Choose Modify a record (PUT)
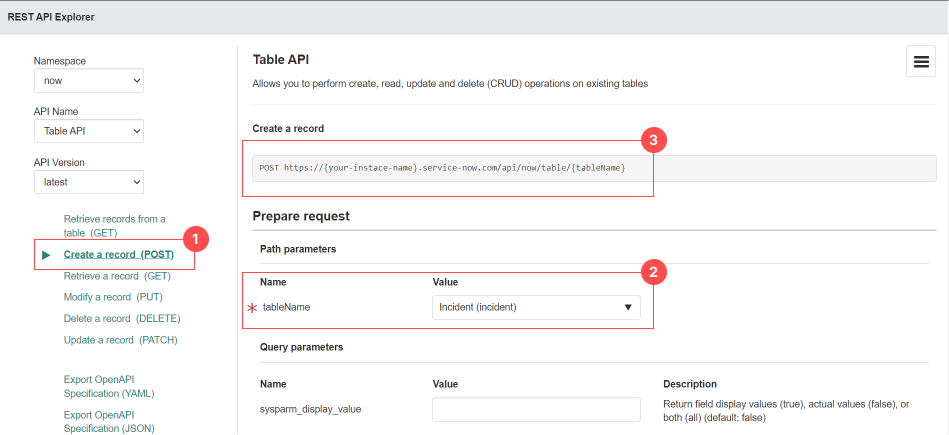The width and height of the screenshot is (949, 435). [113, 297]
